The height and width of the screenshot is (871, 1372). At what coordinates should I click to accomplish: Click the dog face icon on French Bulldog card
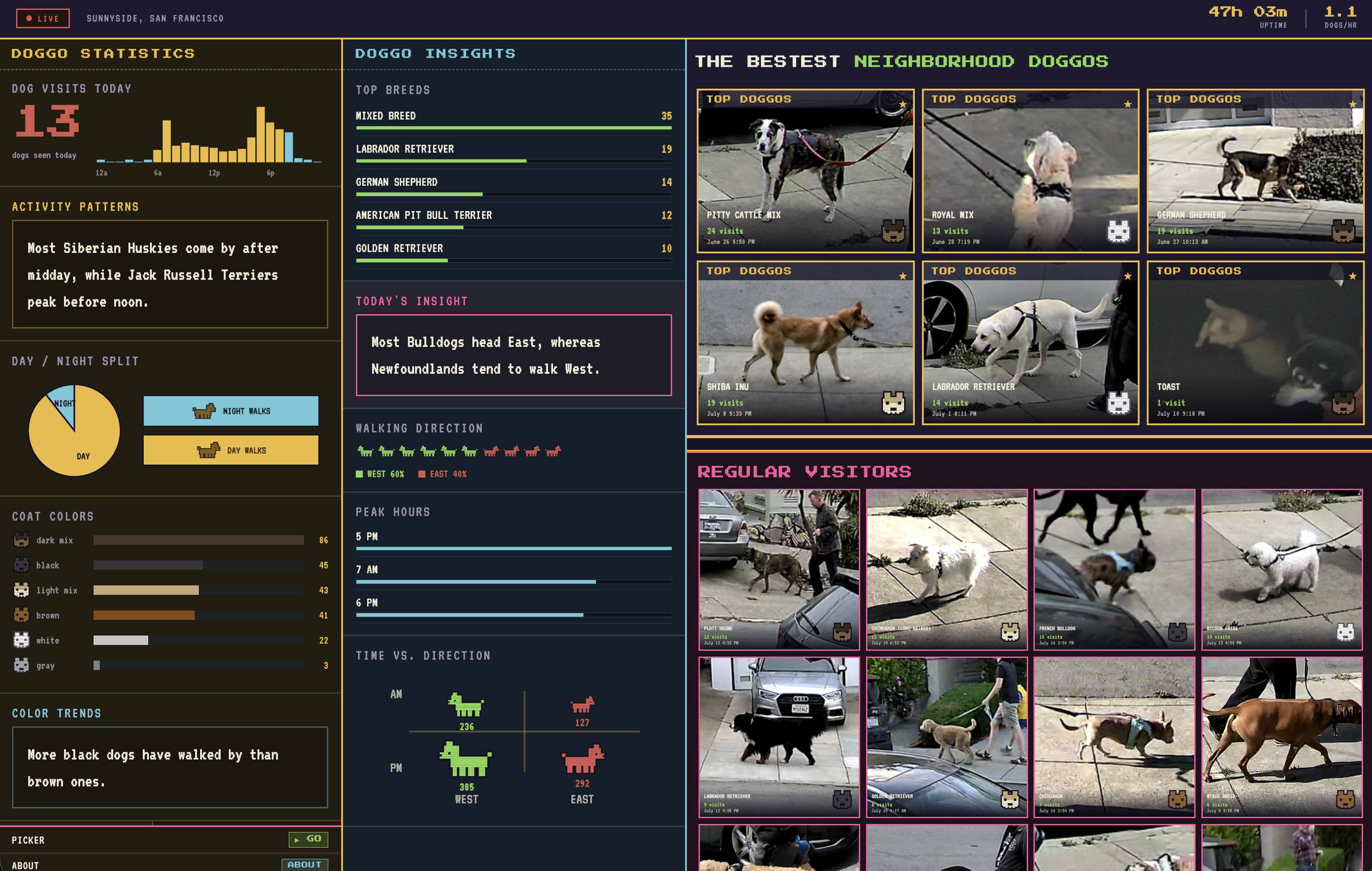coord(1178,632)
